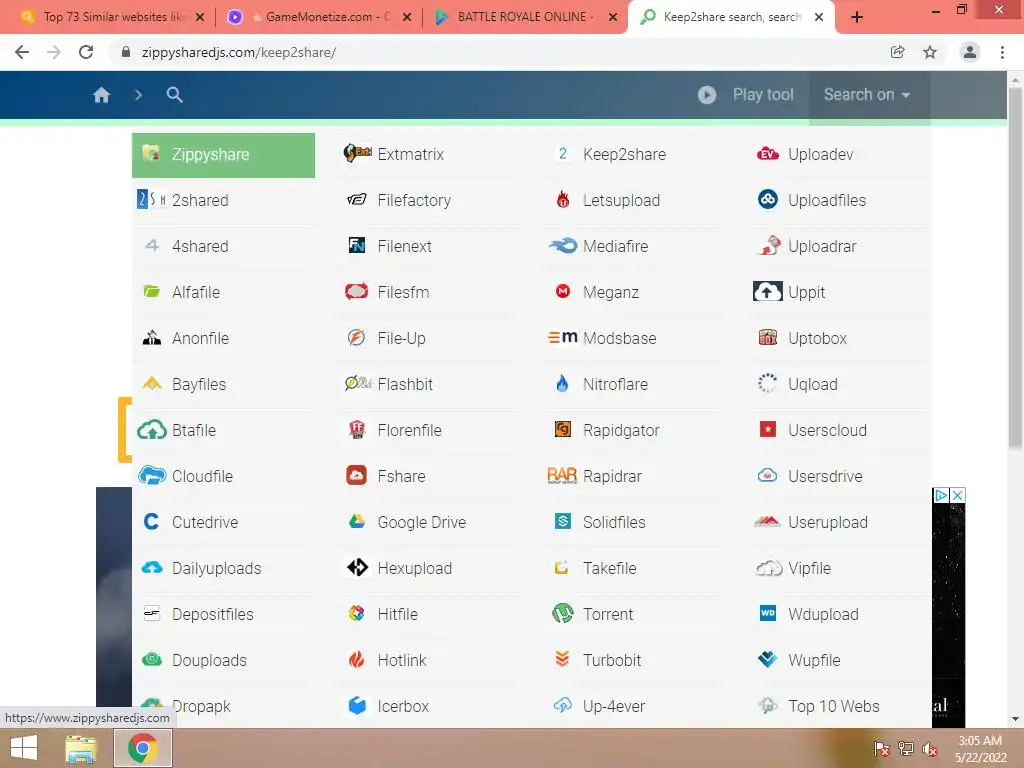Click the Turbobit orange icon
The height and width of the screenshot is (768, 1024).
coord(562,659)
